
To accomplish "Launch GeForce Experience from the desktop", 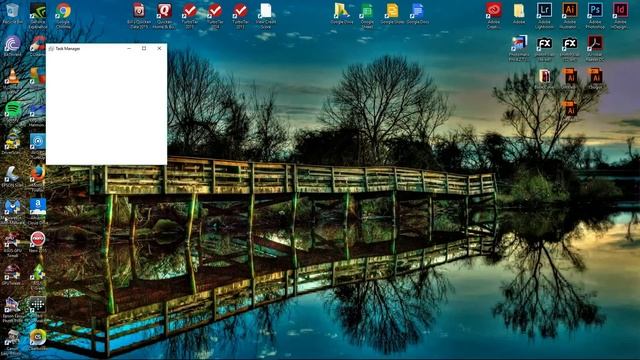I will tap(38, 11).
